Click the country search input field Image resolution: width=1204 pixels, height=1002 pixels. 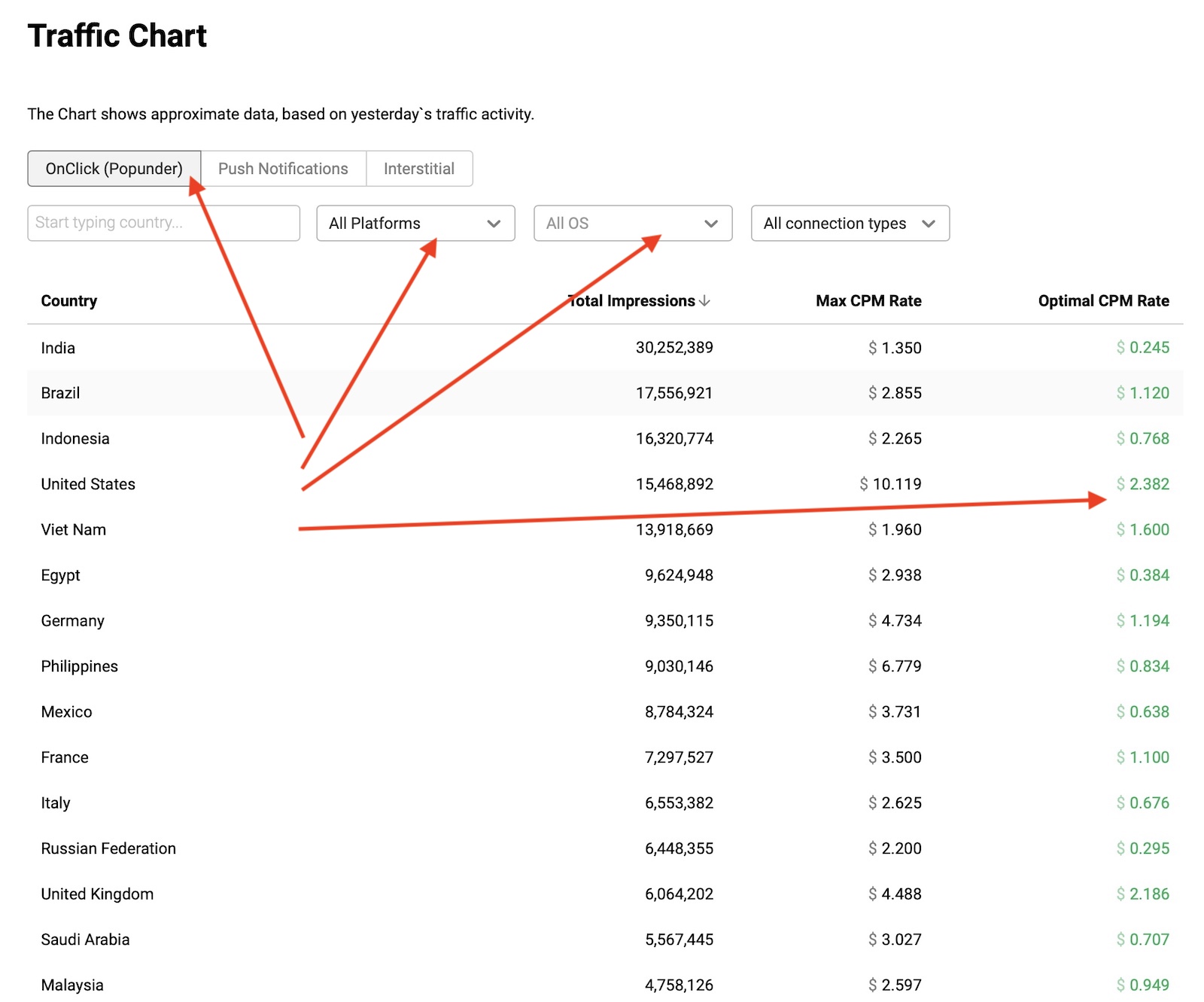pos(163,224)
